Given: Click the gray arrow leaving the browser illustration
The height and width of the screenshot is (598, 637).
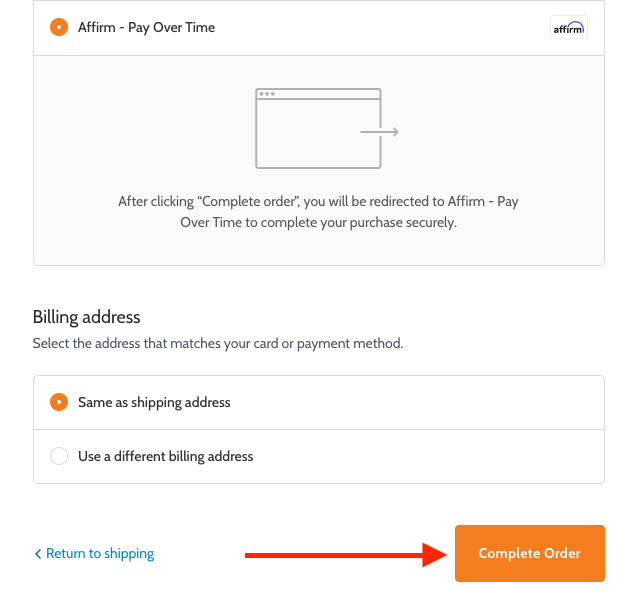Looking at the screenshot, I should 379,132.
